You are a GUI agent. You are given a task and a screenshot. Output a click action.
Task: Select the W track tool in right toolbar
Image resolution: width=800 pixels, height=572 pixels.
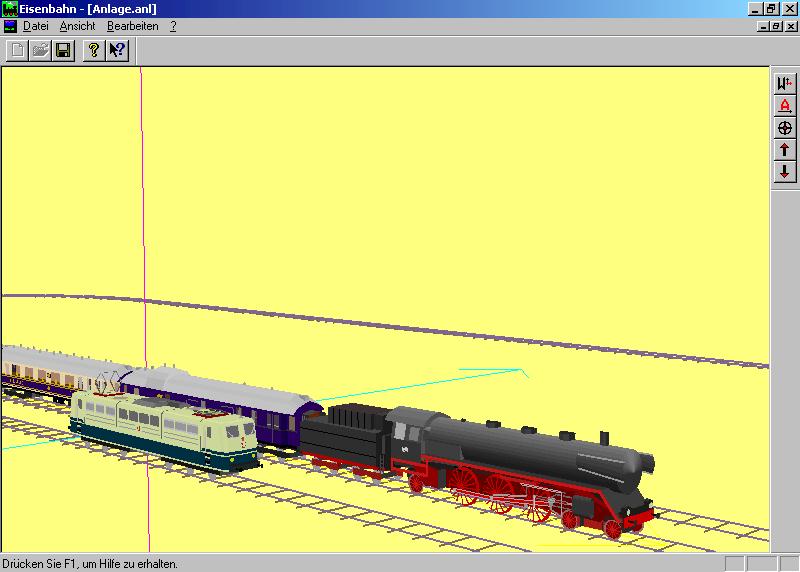tap(784, 83)
